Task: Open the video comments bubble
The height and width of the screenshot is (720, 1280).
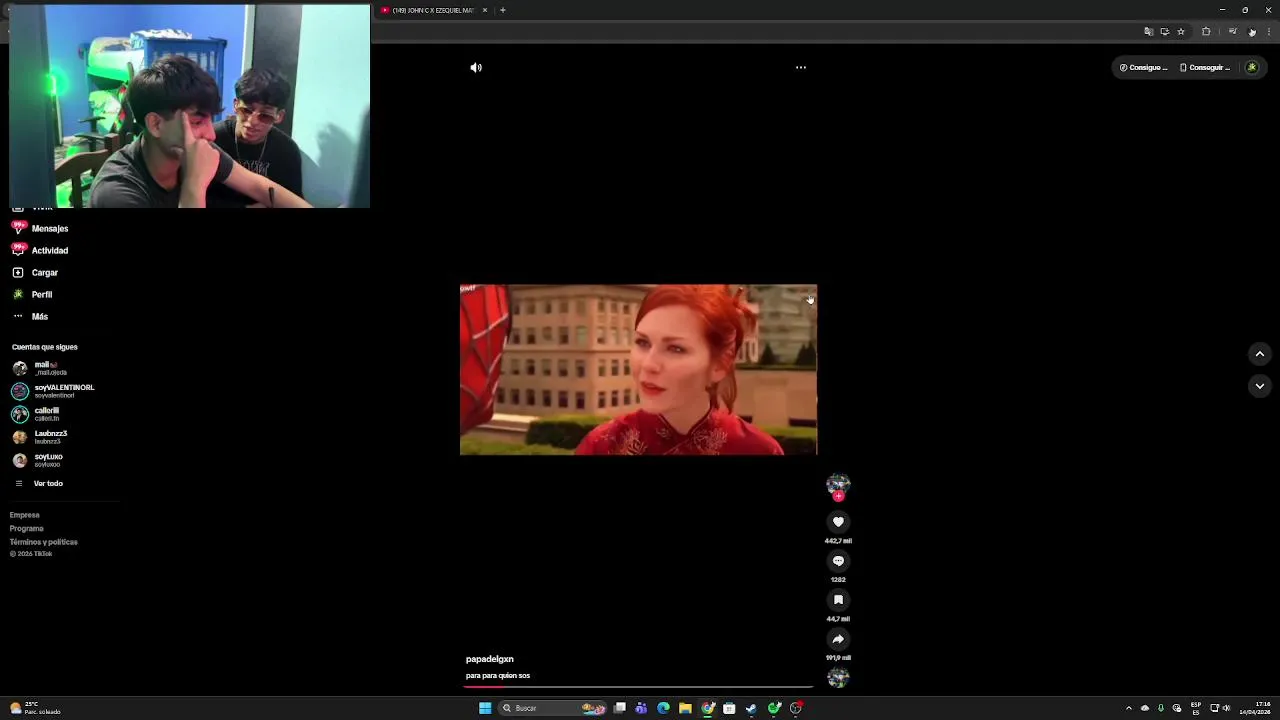Action: click(838, 561)
